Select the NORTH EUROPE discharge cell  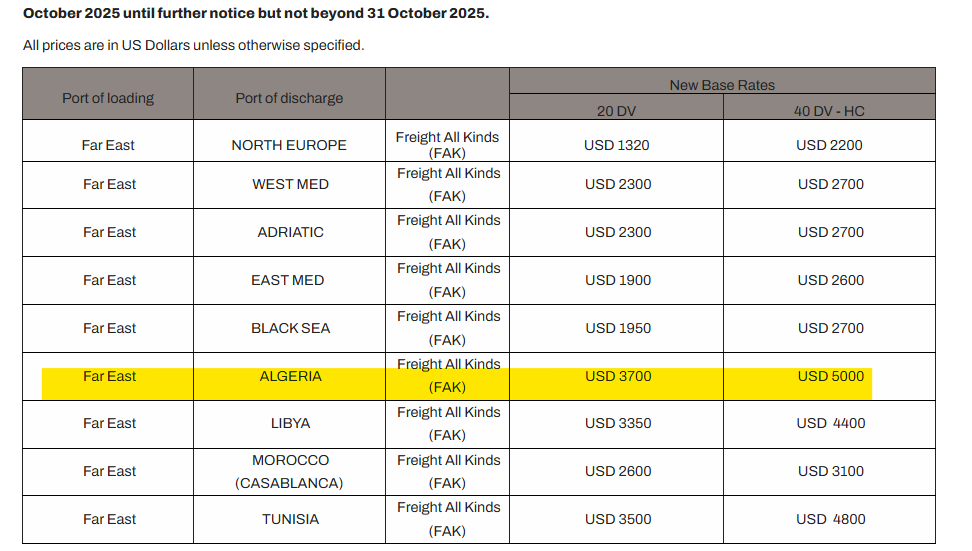[x=289, y=145]
